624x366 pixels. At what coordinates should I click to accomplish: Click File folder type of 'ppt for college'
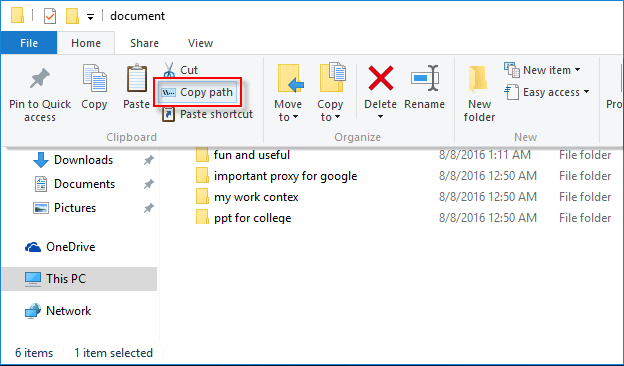point(585,218)
